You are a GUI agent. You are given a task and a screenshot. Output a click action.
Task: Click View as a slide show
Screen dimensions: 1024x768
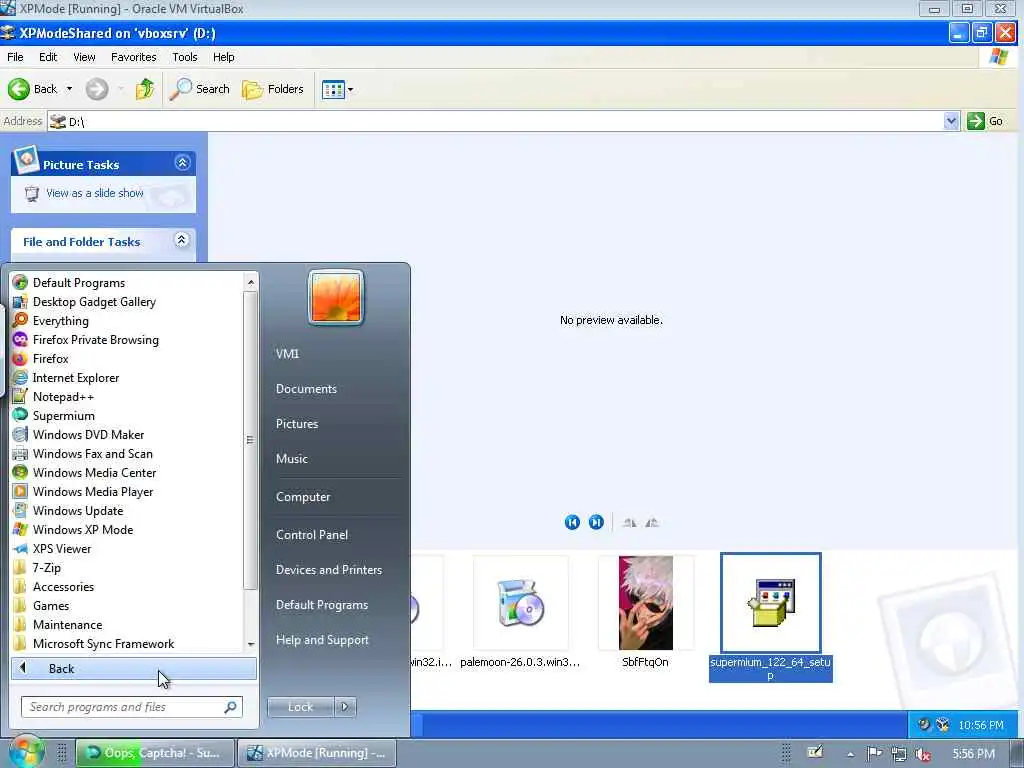point(95,193)
